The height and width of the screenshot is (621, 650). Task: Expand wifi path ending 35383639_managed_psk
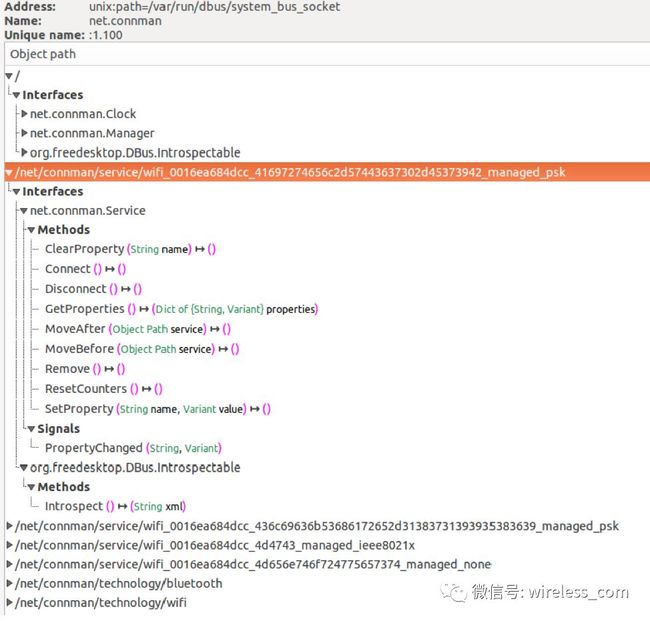tap(9, 526)
